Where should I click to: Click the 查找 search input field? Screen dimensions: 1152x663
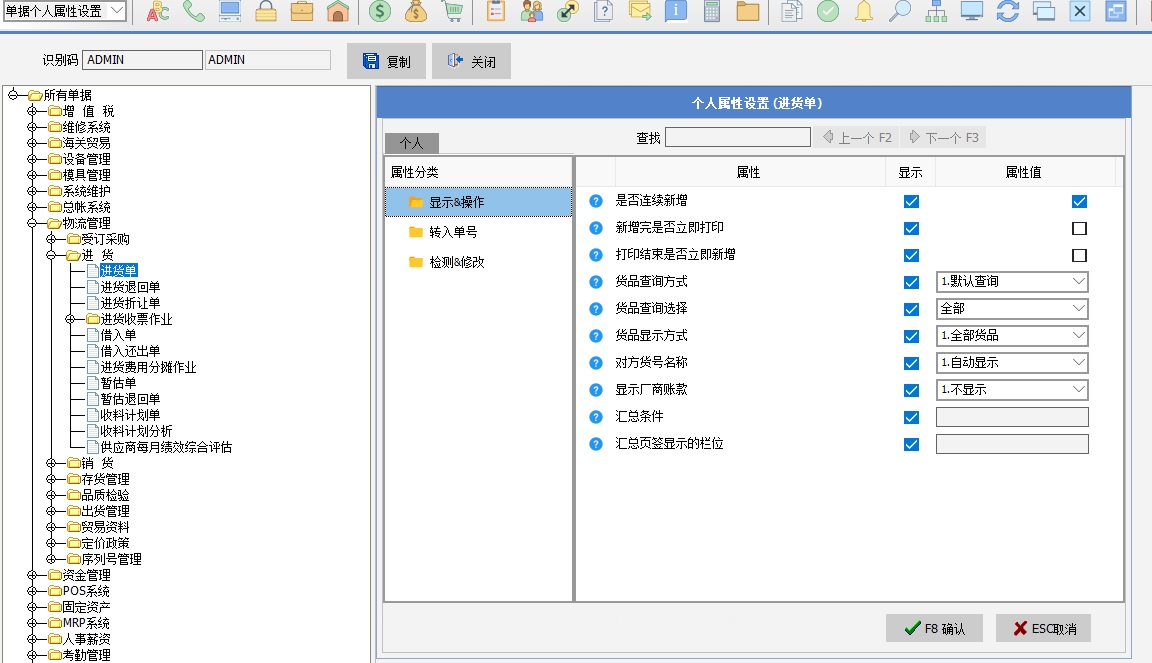[737, 138]
